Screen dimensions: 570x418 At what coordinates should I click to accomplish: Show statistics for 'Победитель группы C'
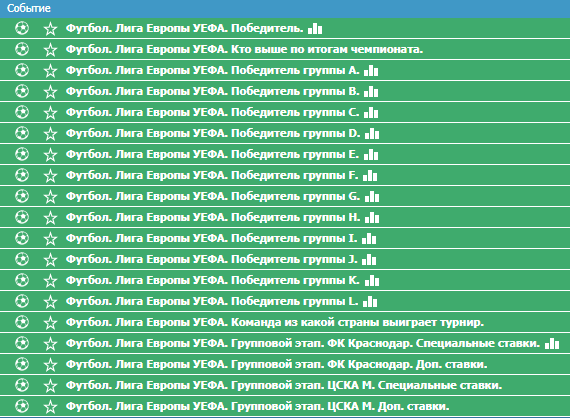(x=371, y=113)
